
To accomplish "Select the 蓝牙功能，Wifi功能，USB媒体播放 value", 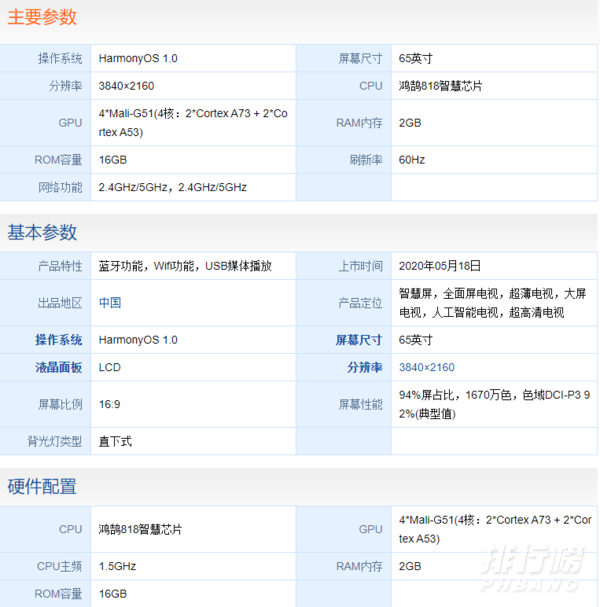I will pyautogui.click(x=185, y=266).
